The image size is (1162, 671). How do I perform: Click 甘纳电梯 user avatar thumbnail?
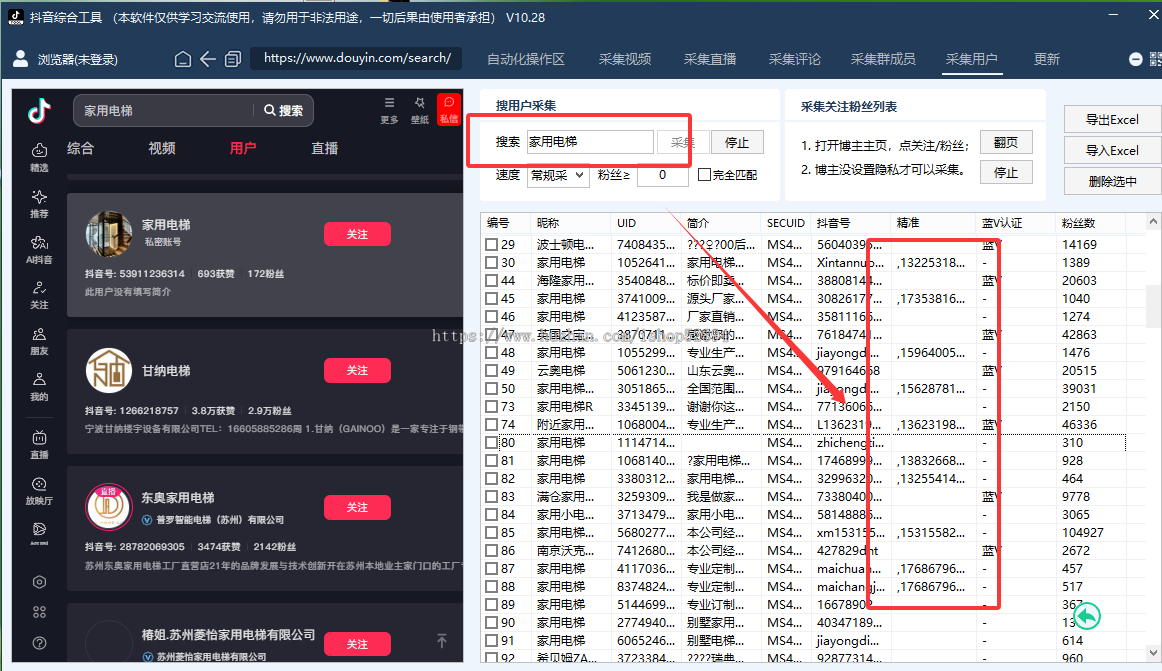[x=109, y=370]
